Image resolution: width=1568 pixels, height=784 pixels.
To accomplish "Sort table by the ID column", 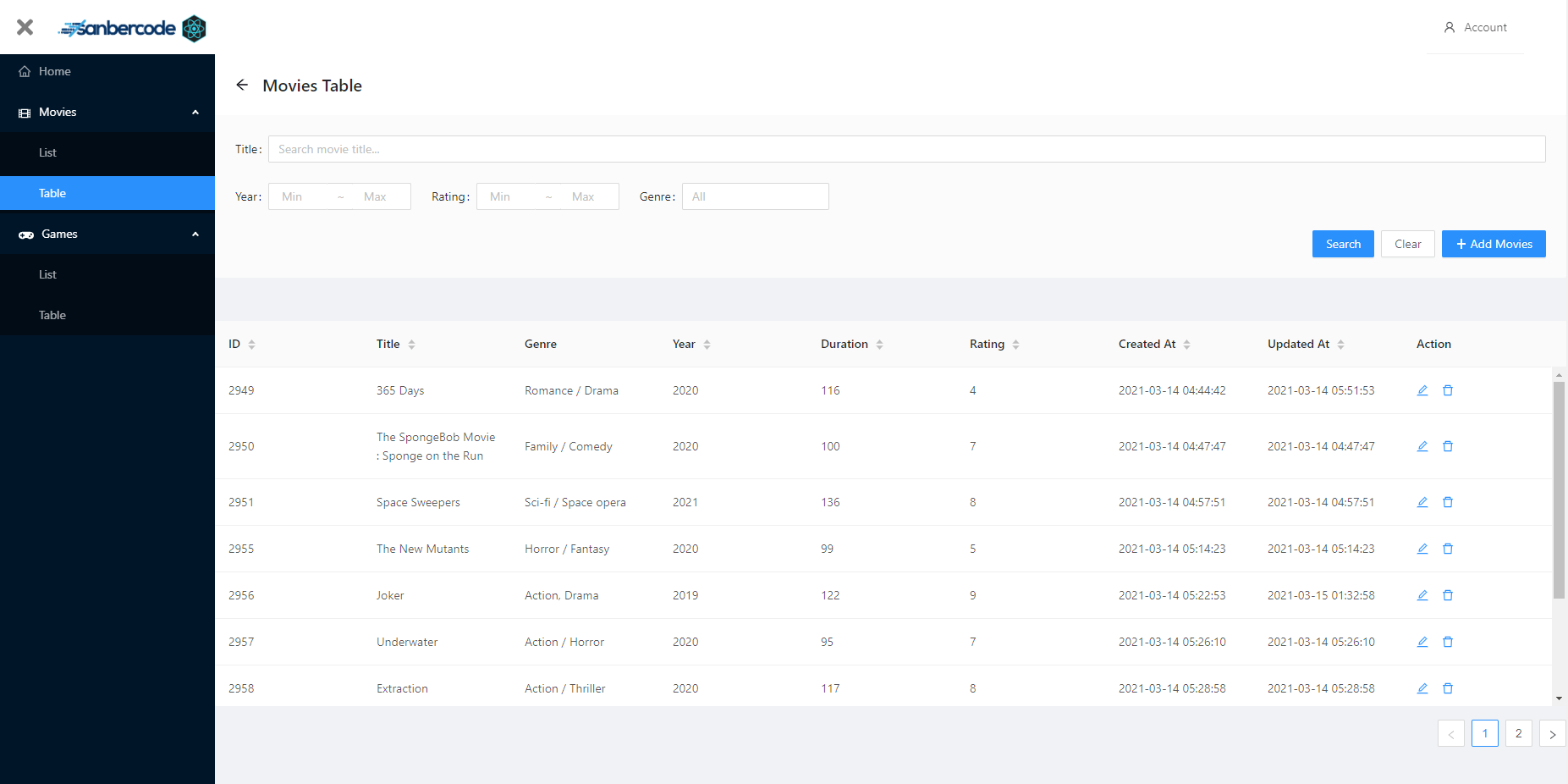I will tap(241, 344).
